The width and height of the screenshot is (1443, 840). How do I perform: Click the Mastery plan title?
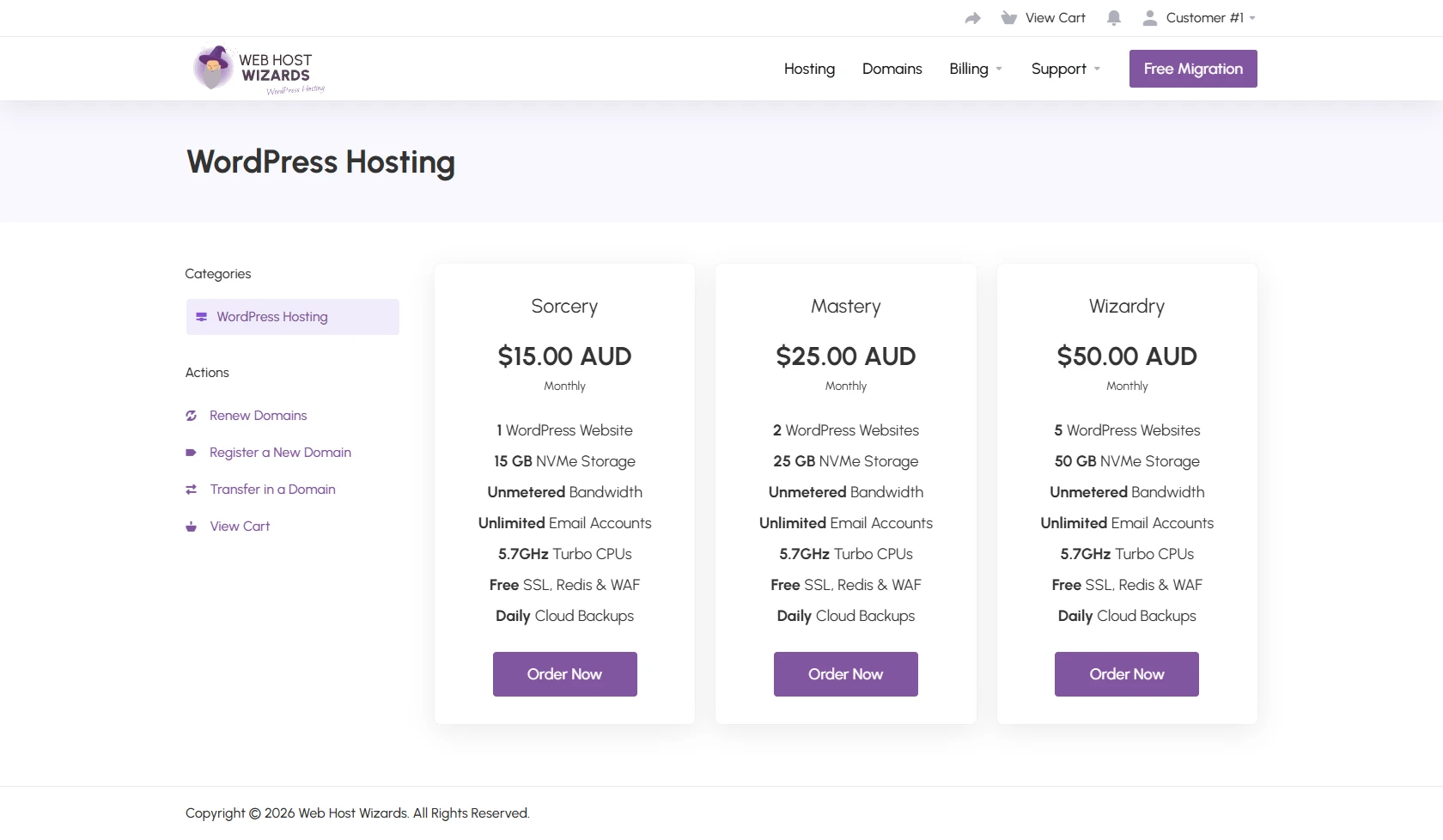(846, 307)
